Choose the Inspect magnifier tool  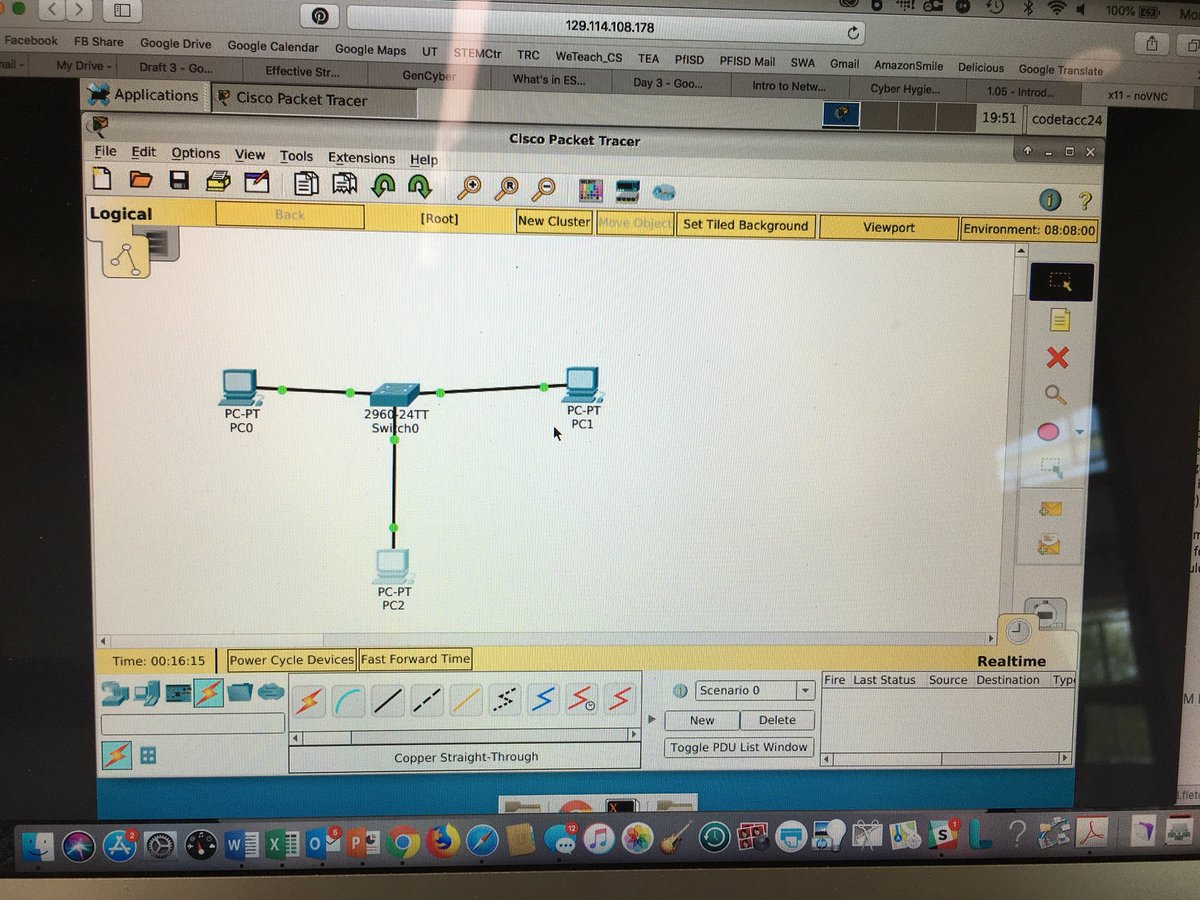point(1055,394)
